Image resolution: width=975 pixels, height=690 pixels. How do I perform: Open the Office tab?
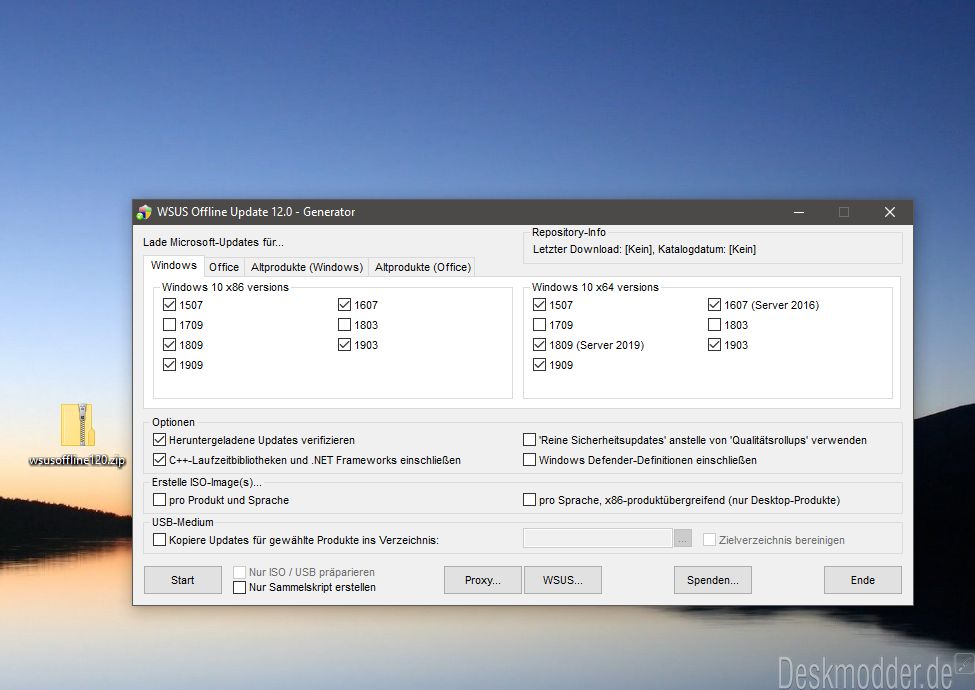coord(224,267)
